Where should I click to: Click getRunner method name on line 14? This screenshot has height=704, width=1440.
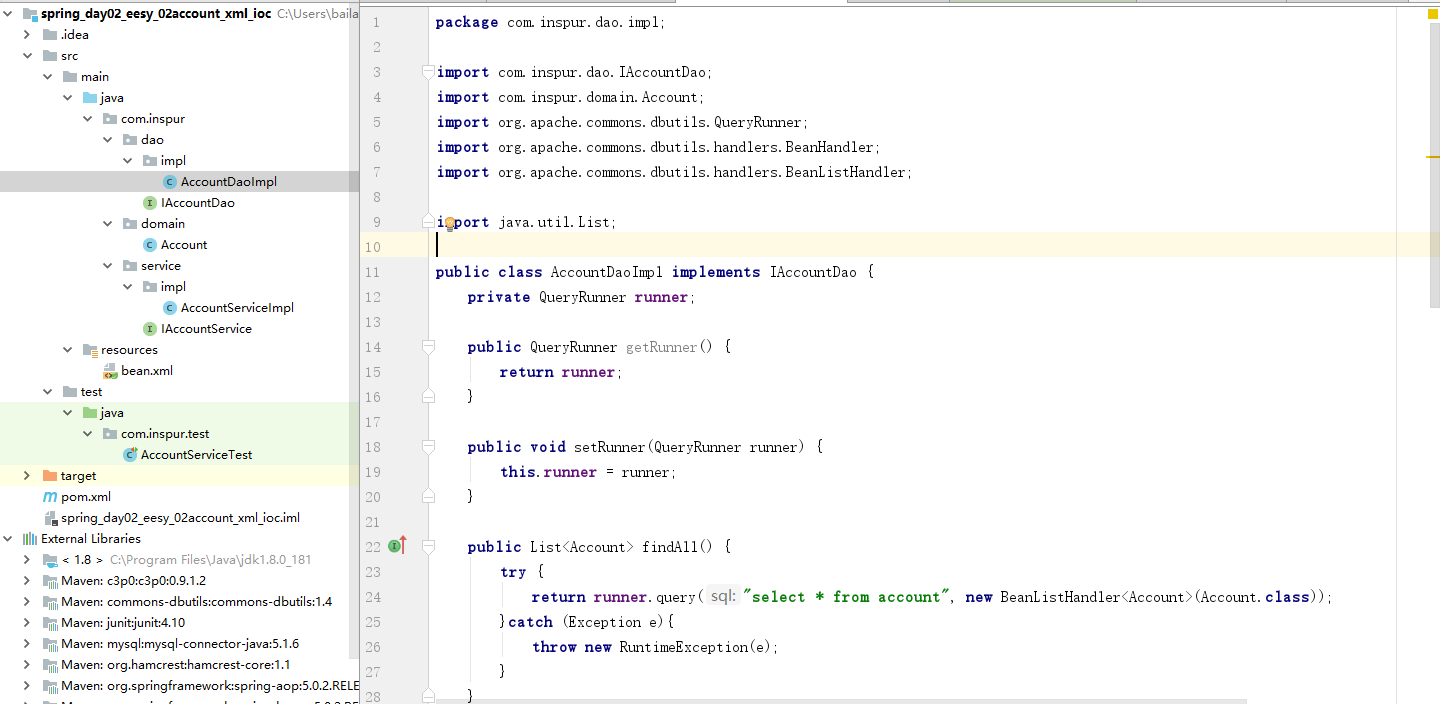click(661, 347)
